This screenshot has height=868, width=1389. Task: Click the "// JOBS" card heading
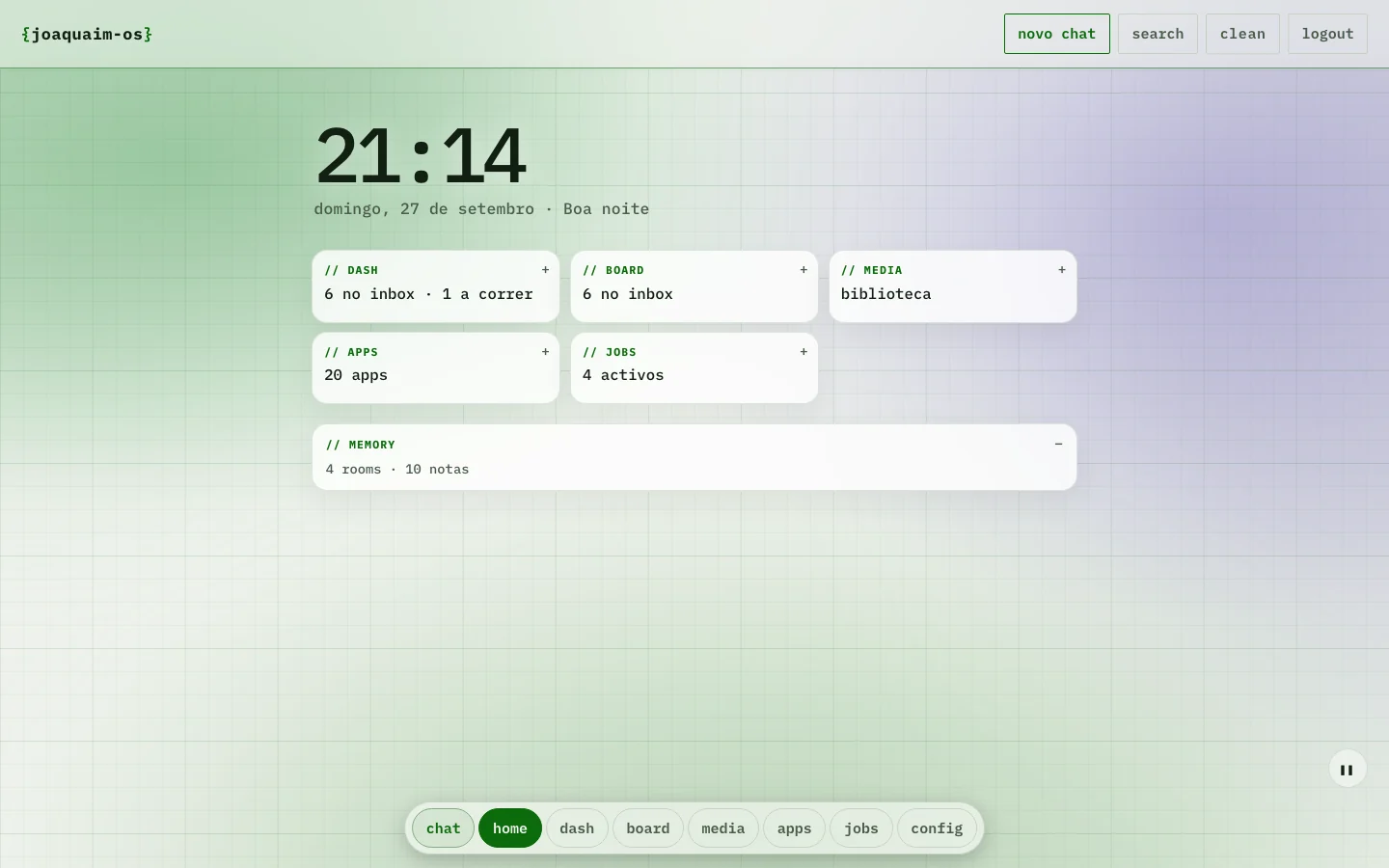pyautogui.click(x=610, y=352)
